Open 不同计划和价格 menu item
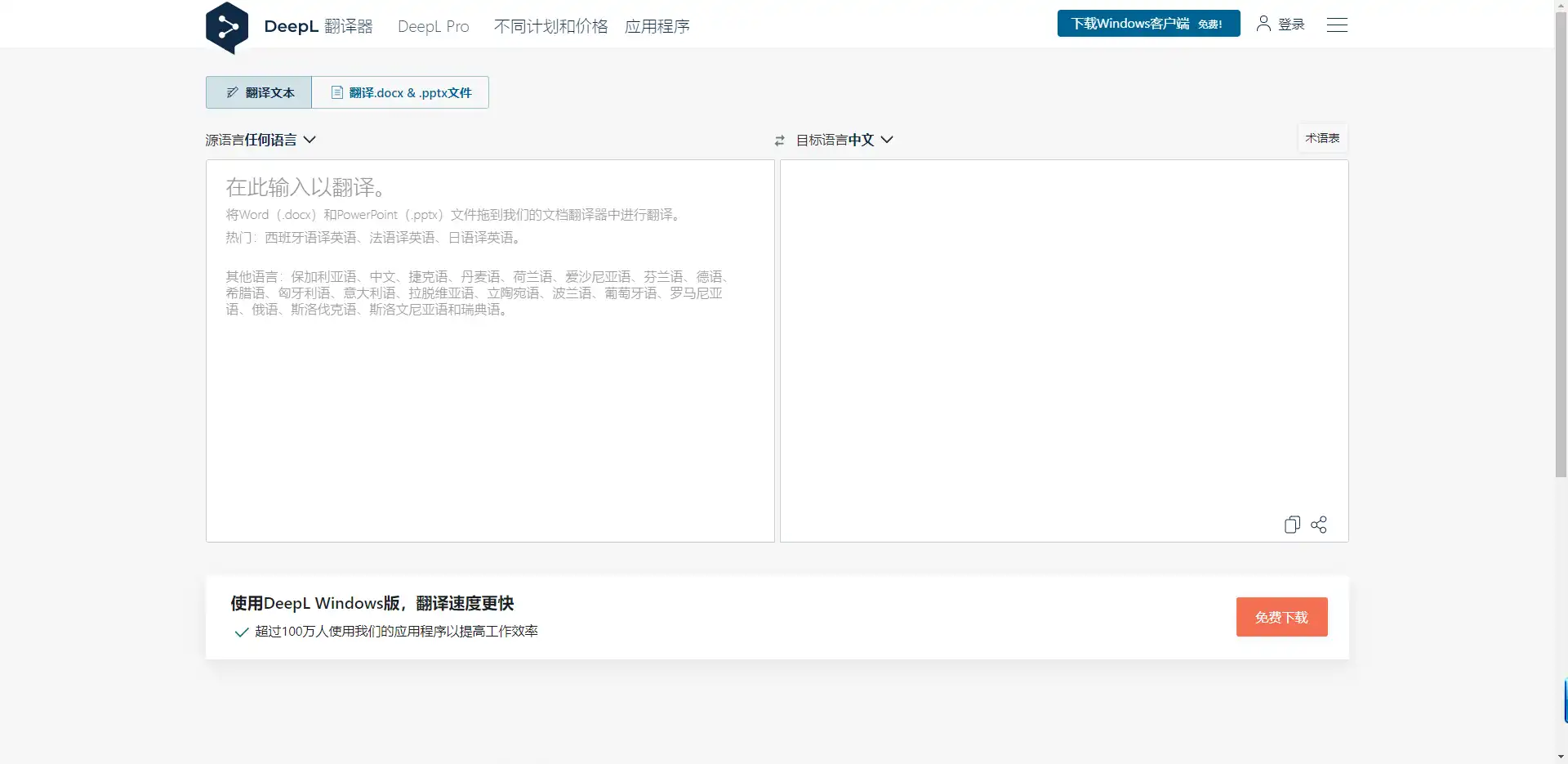The image size is (1568, 764). (x=551, y=26)
